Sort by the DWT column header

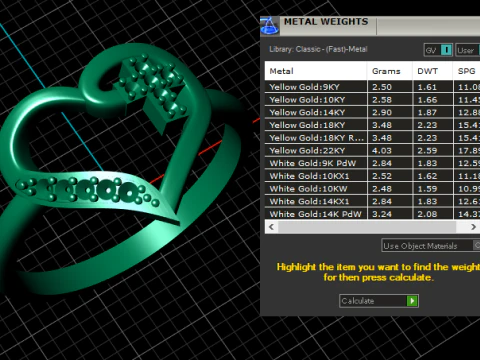[x=432, y=71]
